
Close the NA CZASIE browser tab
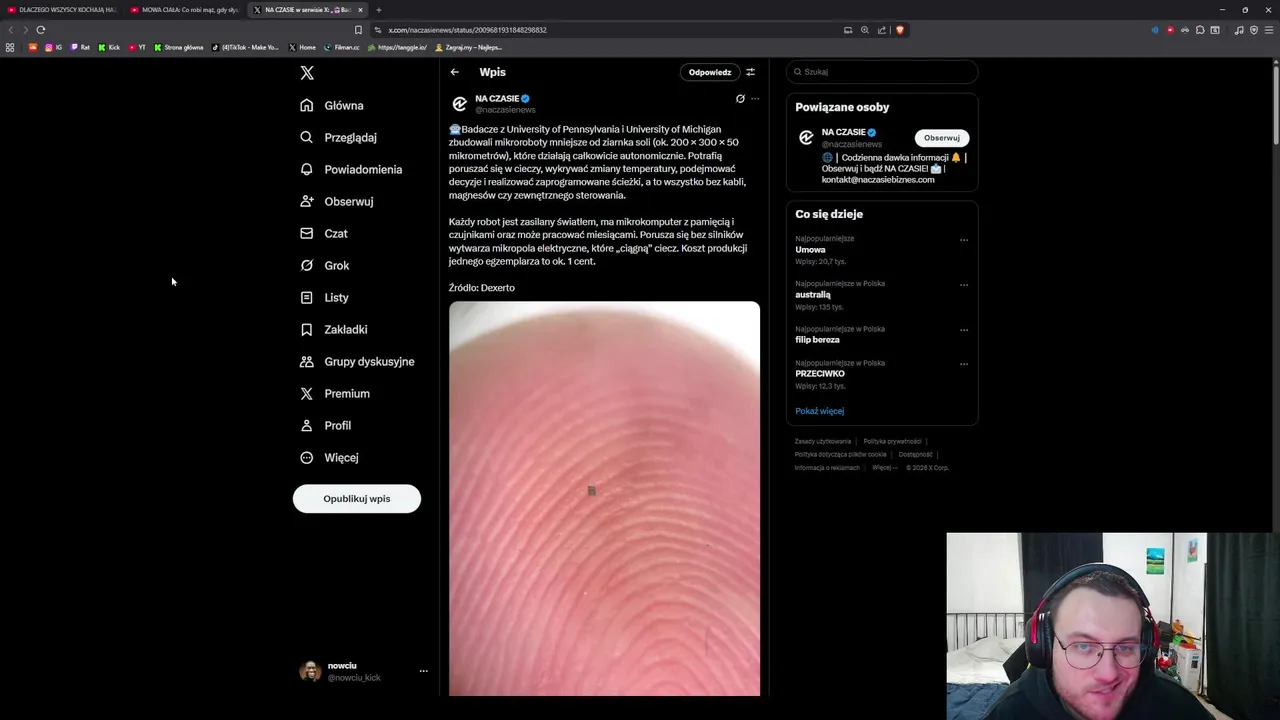pos(360,10)
